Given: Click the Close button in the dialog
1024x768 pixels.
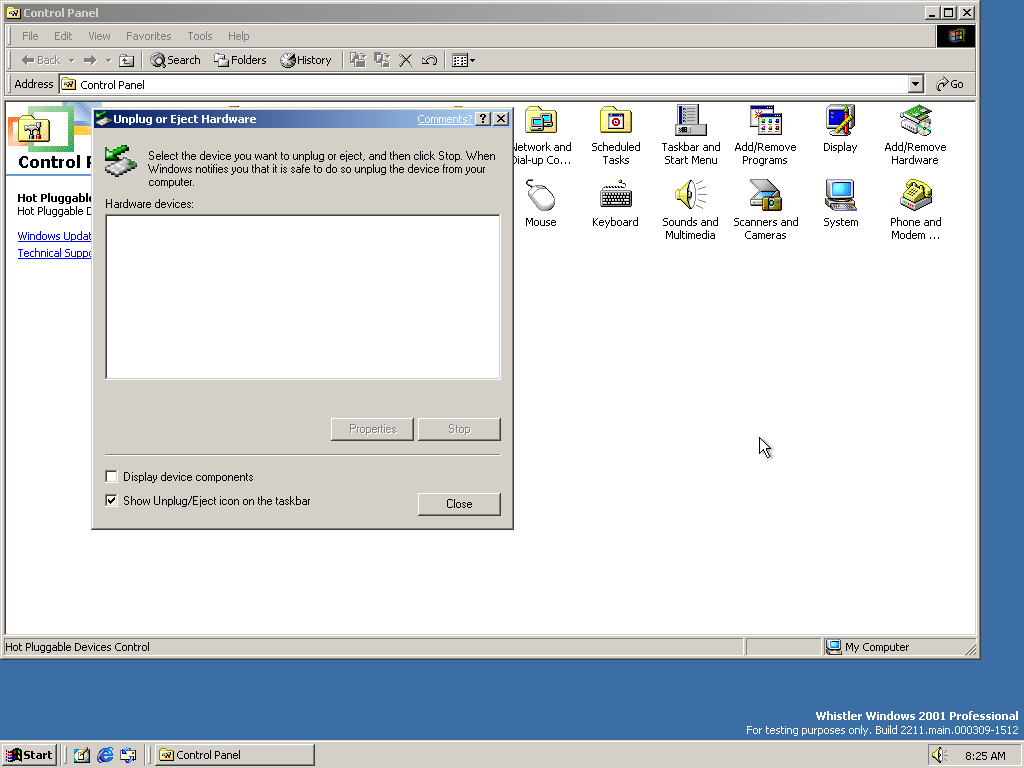Looking at the screenshot, I should pos(459,504).
